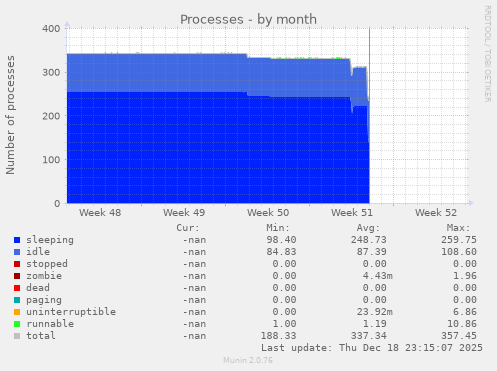Click the total gray swatch

[17, 336]
